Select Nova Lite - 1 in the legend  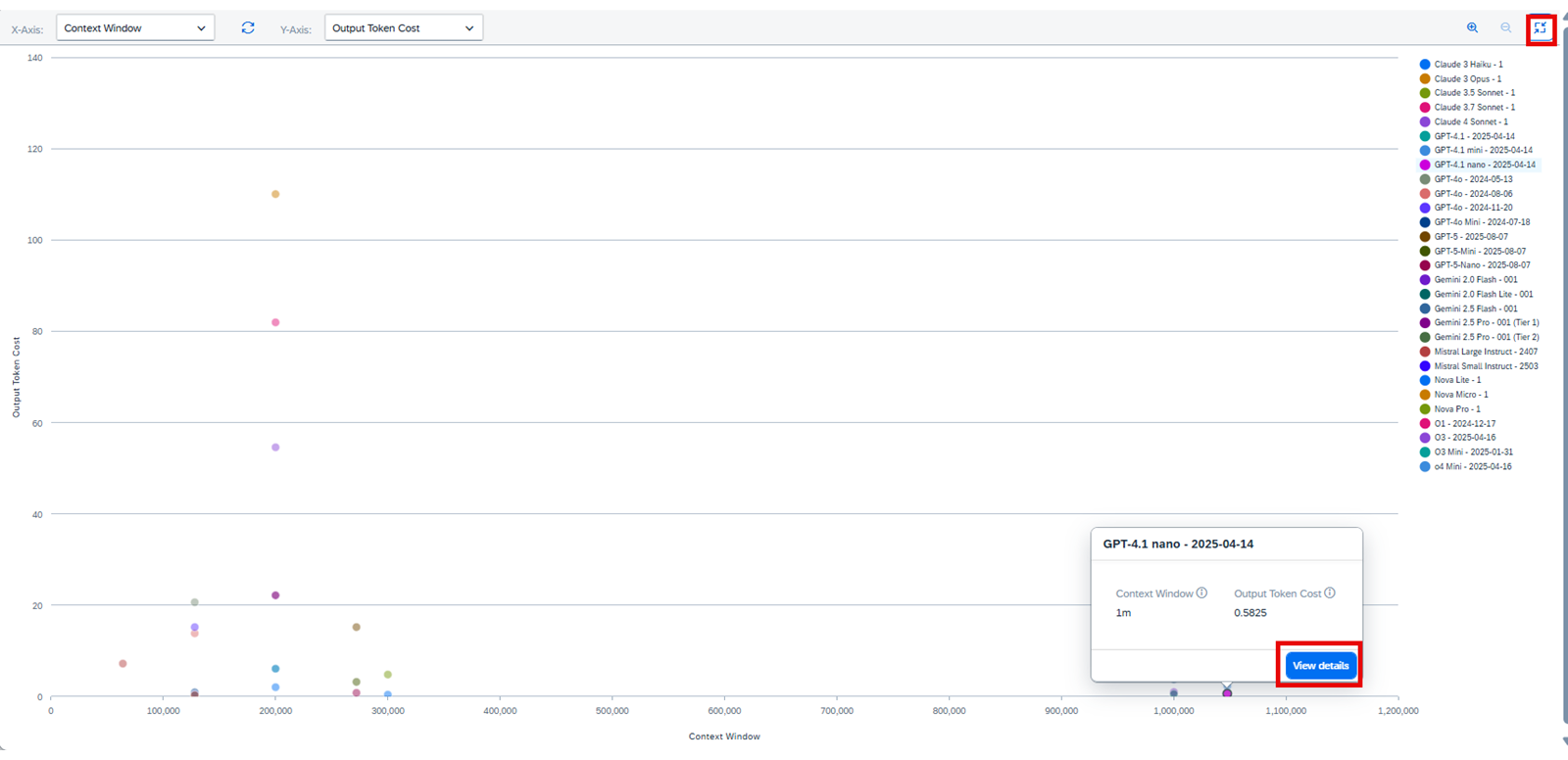pos(1451,380)
